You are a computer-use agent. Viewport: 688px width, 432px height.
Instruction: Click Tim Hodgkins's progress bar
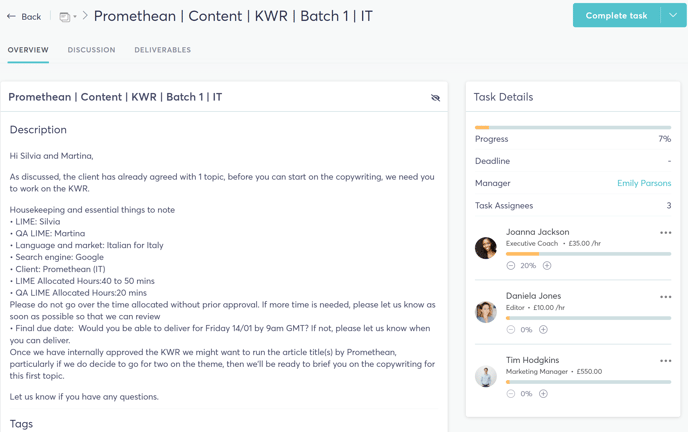(x=588, y=382)
